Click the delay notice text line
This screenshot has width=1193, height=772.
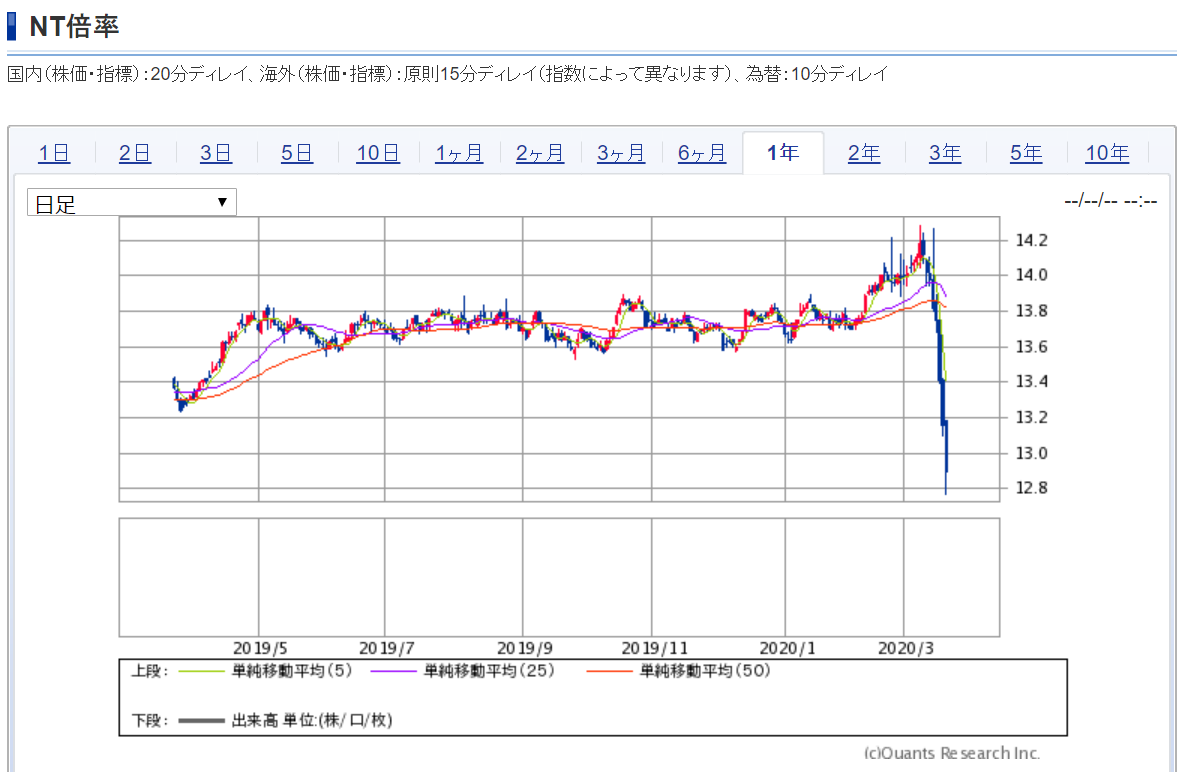[447, 74]
